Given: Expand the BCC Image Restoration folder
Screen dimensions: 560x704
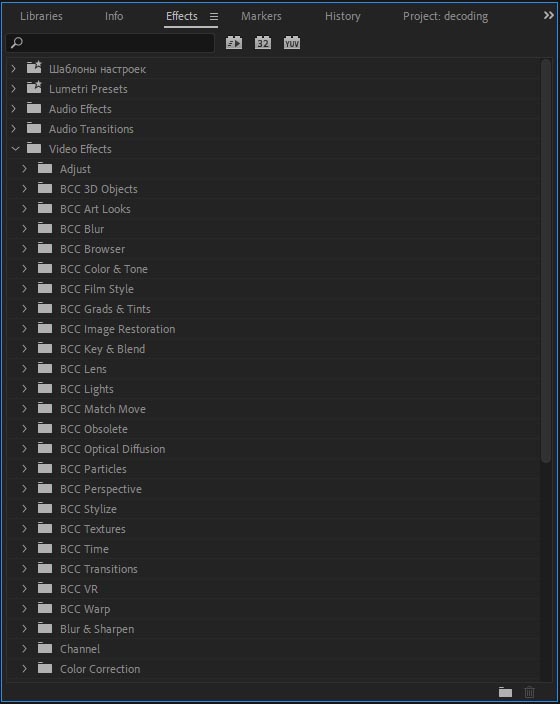Looking at the screenshot, I should pyautogui.click(x=25, y=329).
